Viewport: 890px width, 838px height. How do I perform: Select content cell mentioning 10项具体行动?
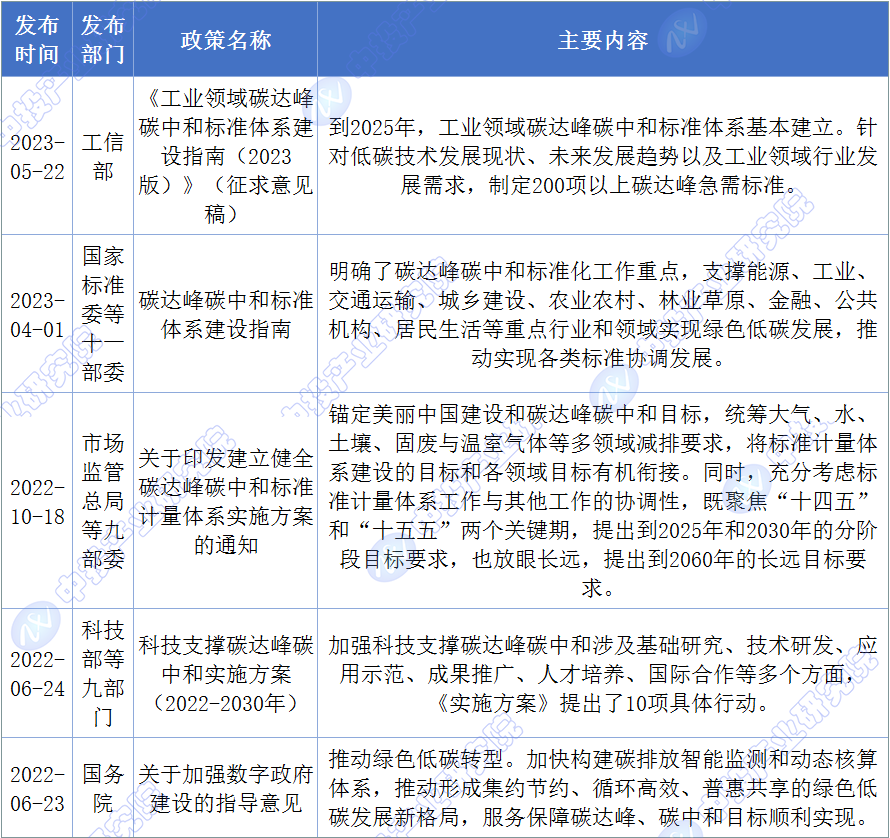[x=602, y=673]
